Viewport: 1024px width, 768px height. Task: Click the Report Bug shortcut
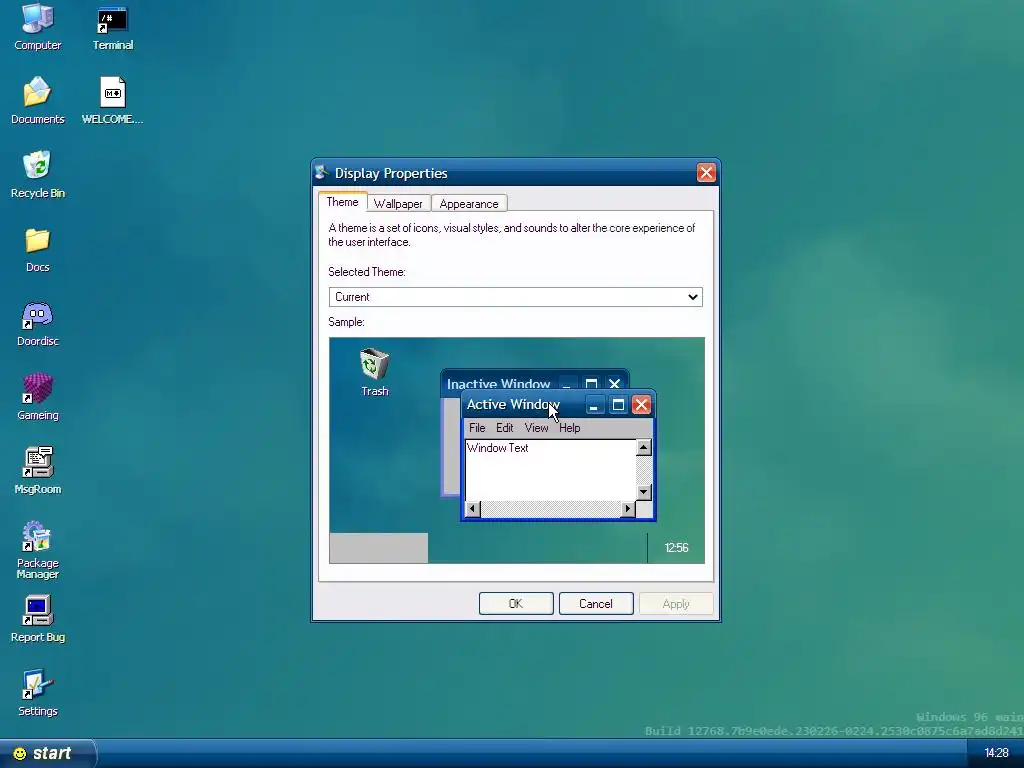(x=37, y=619)
